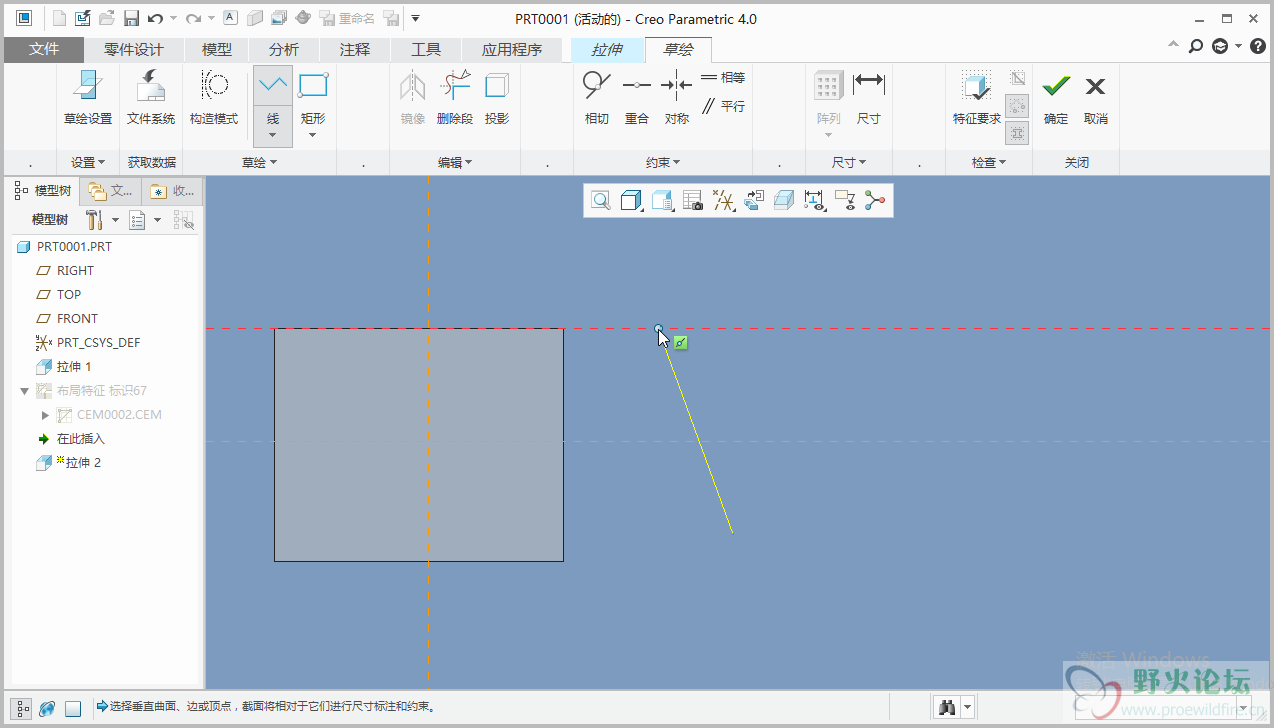Click the search magnifier icon at top right
This screenshot has height=728, width=1274.
[x=1196, y=46]
